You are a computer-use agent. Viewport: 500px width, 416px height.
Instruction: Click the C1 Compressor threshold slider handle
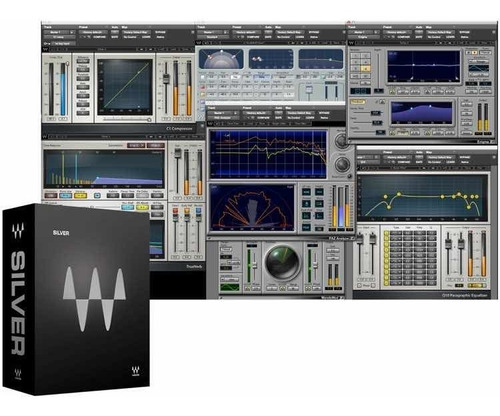pyautogui.click(x=67, y=64)
